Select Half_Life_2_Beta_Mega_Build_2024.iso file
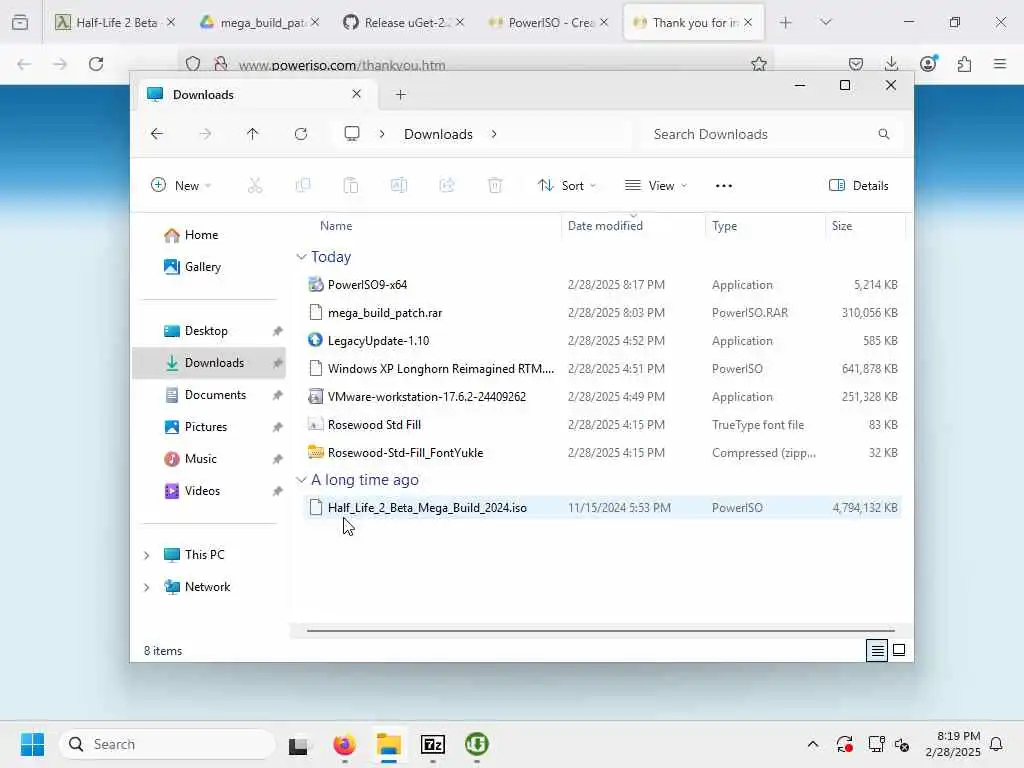1024x768 pixels. 602,507
